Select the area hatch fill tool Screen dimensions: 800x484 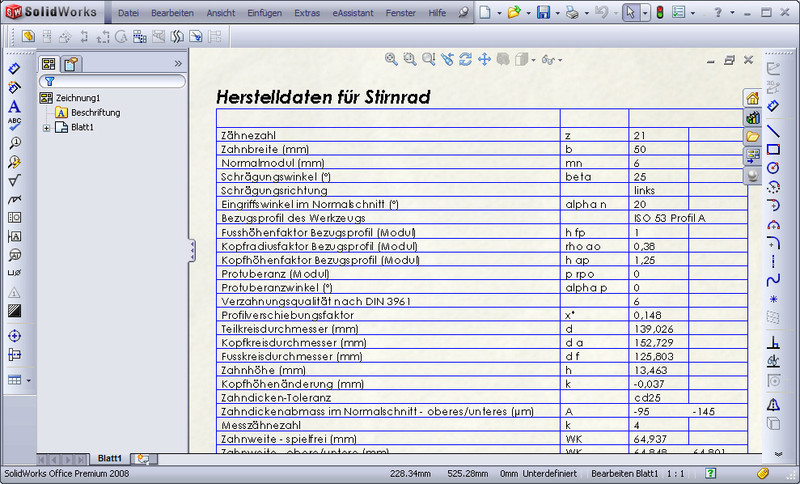coord(14,310)
